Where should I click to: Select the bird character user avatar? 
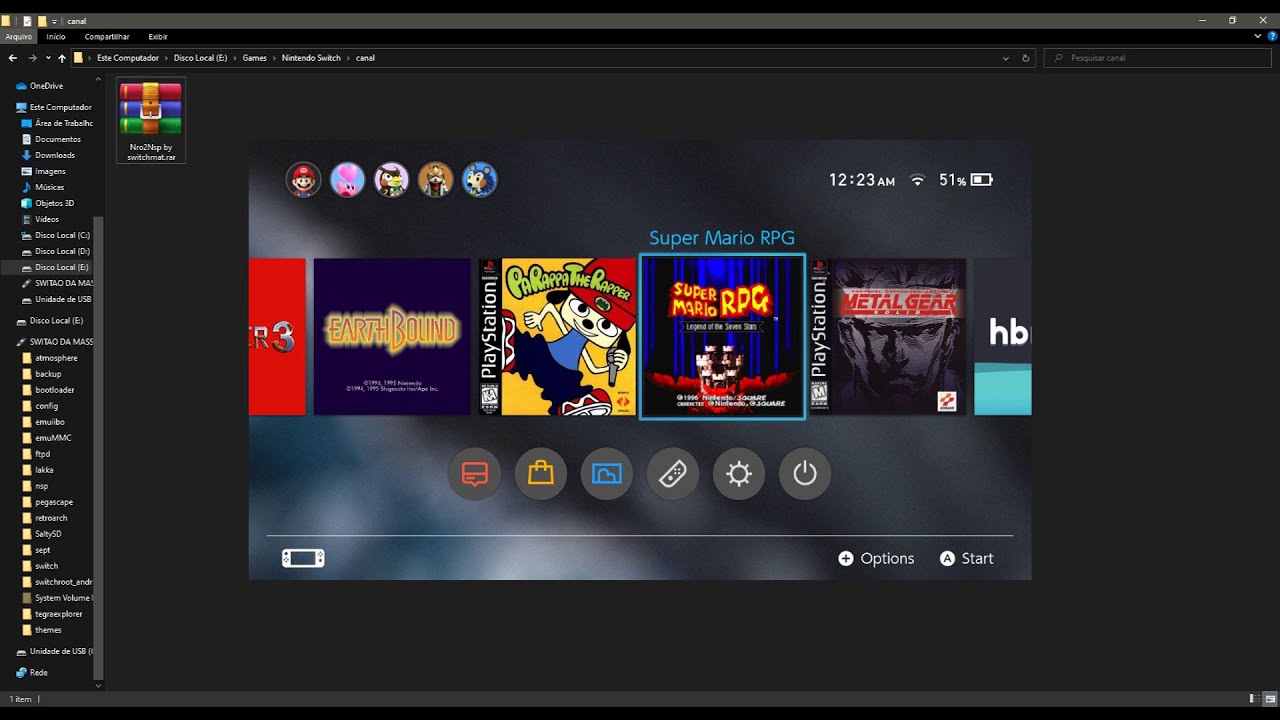click(x=391, y=180)
